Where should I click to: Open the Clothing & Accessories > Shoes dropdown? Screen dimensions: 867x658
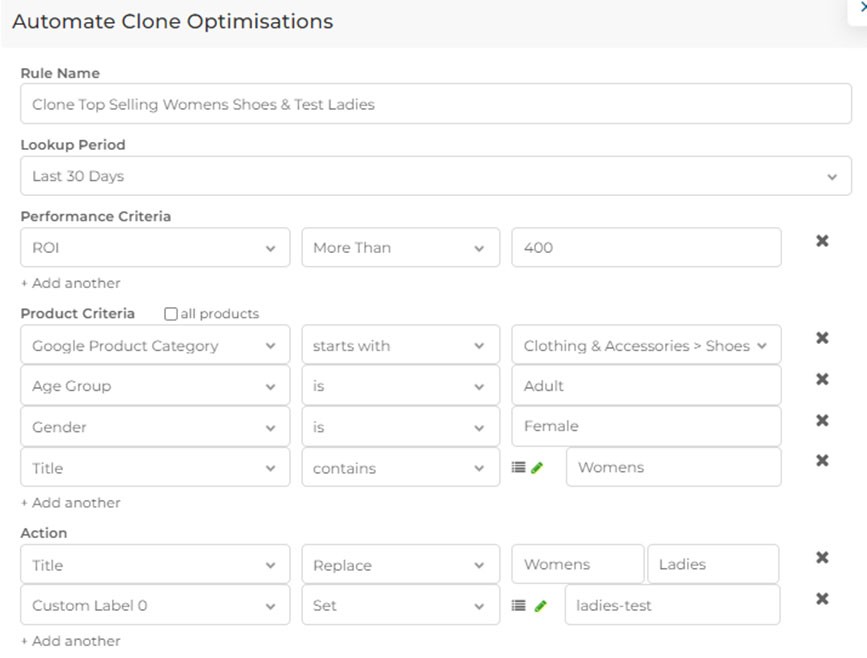point(646,345)
